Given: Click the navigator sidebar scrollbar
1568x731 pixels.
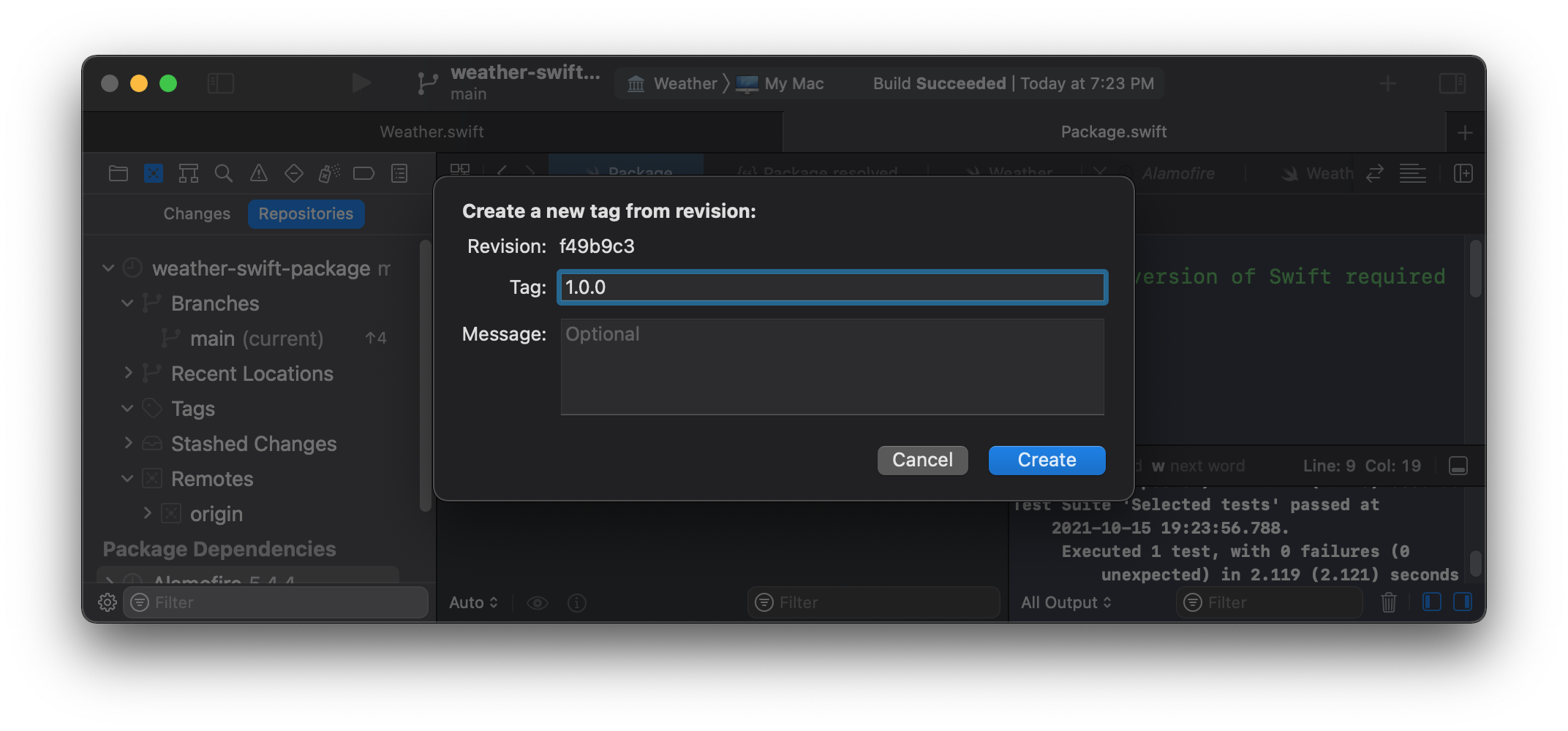Looking at the screenshot, I should click(x=425, y=376).
